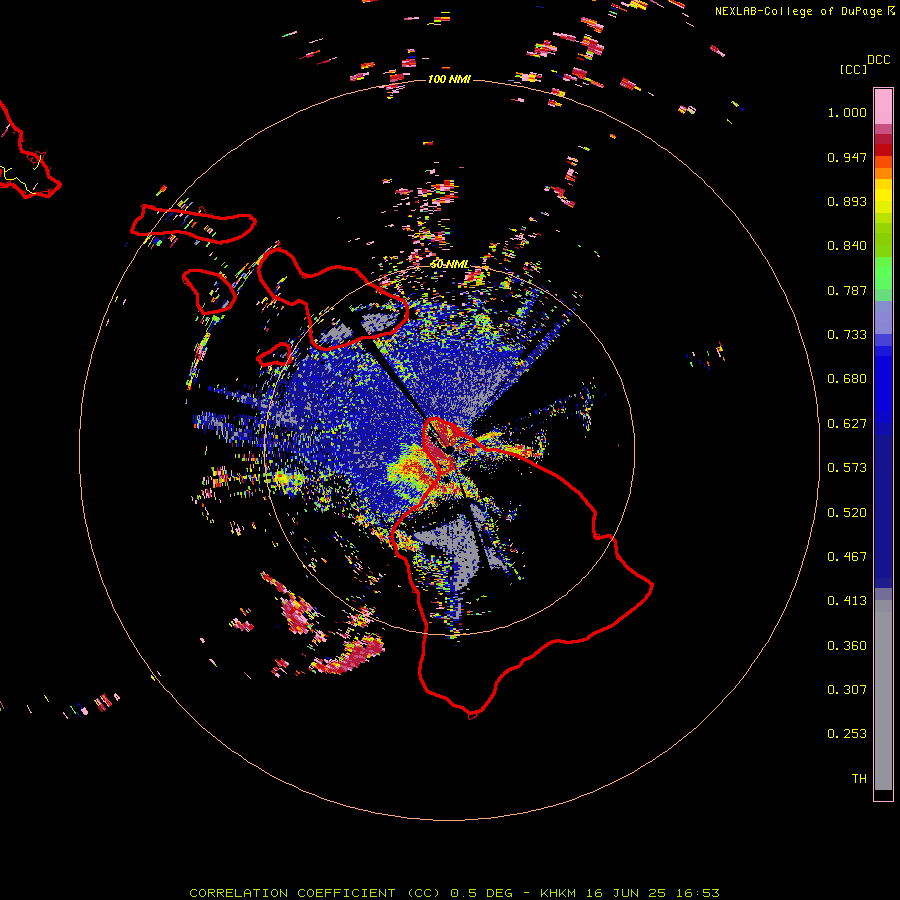
Task: Click the 0.680 legend value
Action: click(847, 379)
